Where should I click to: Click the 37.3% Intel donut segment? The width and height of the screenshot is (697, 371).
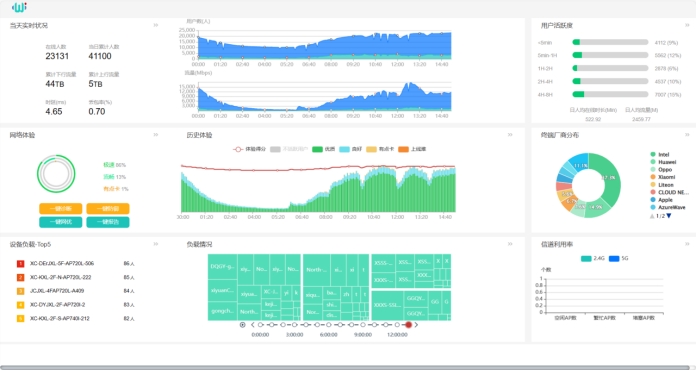click(610, 179)
